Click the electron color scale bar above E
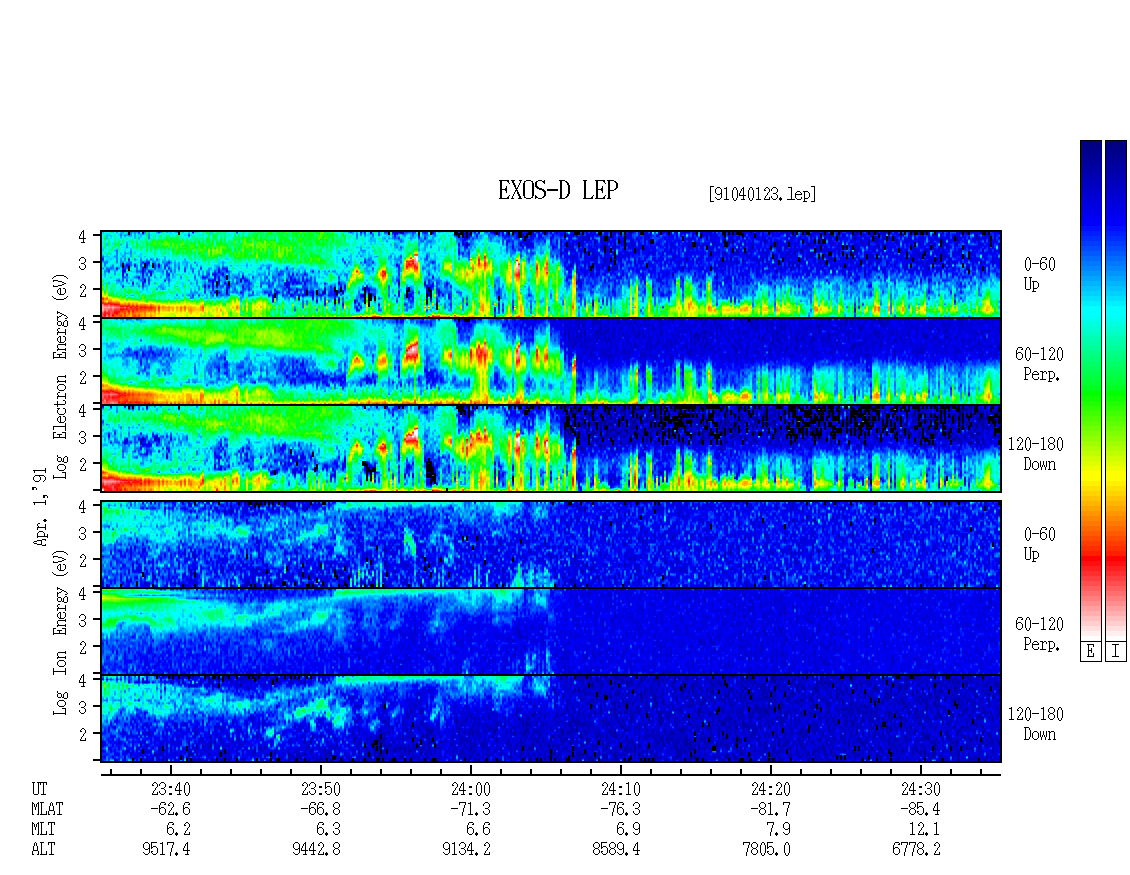 [1090, 389]
